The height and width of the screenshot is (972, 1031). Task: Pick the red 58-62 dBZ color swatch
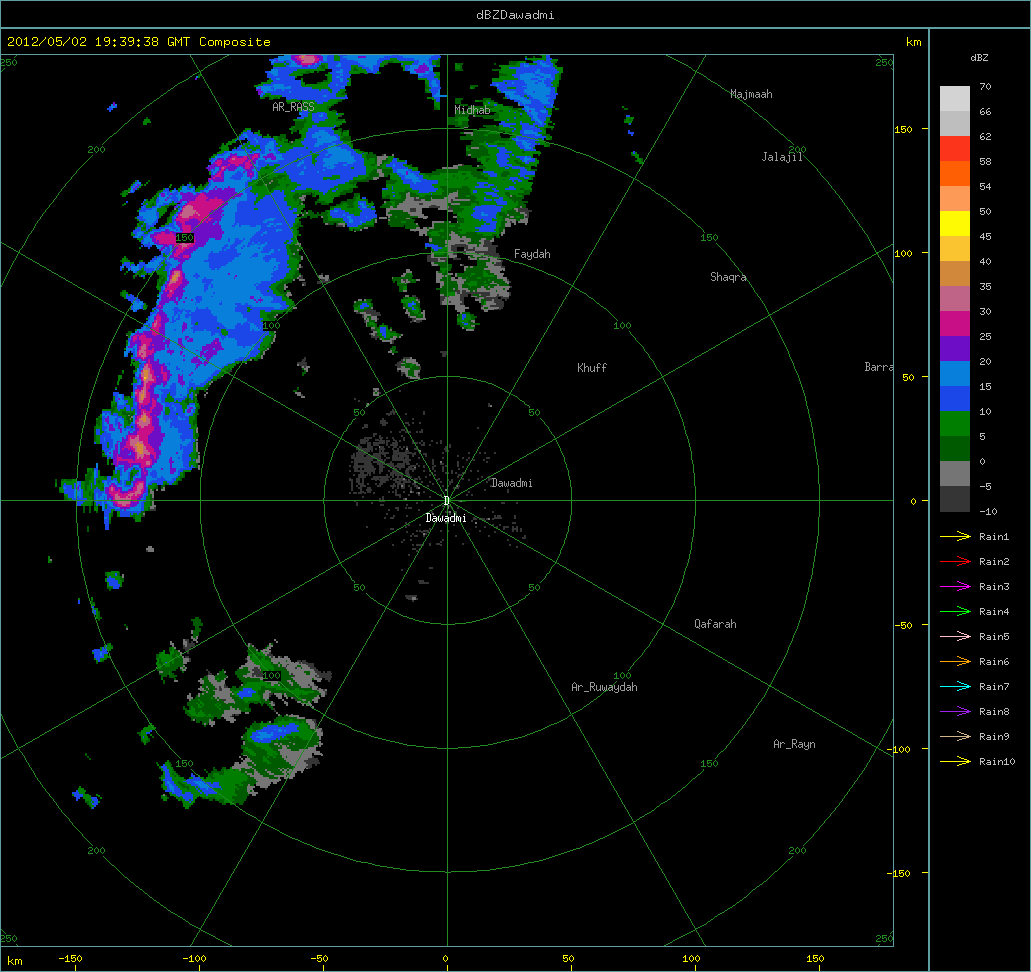[x=954, y=148]
